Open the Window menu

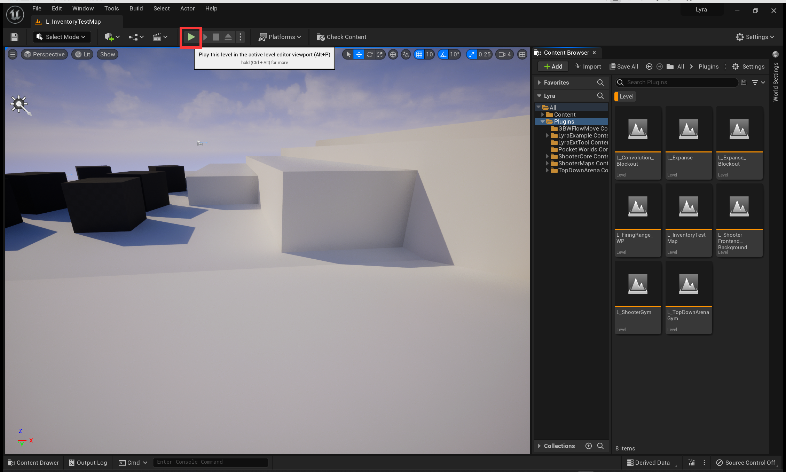coord(83,9)
